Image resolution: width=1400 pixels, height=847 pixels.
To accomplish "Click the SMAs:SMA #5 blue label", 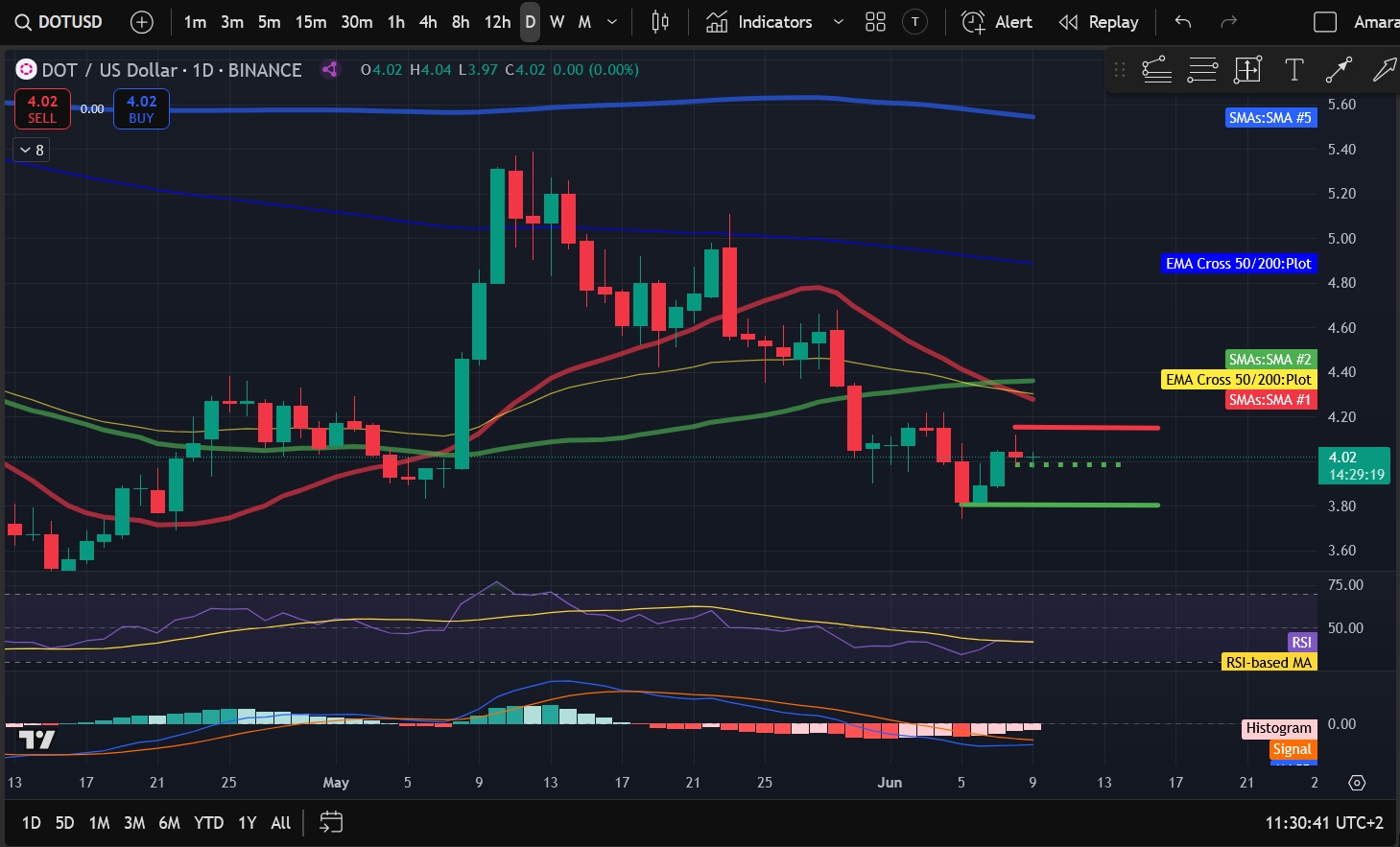I will pyautogui.click(x=1269, y=118).
